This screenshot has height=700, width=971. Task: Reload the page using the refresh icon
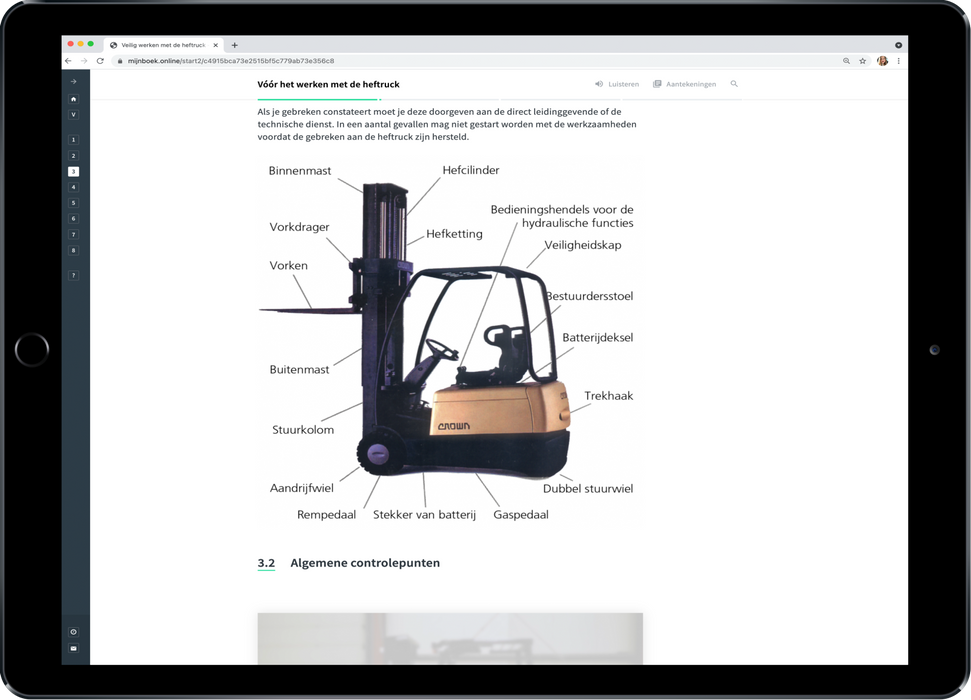(100, 61)
